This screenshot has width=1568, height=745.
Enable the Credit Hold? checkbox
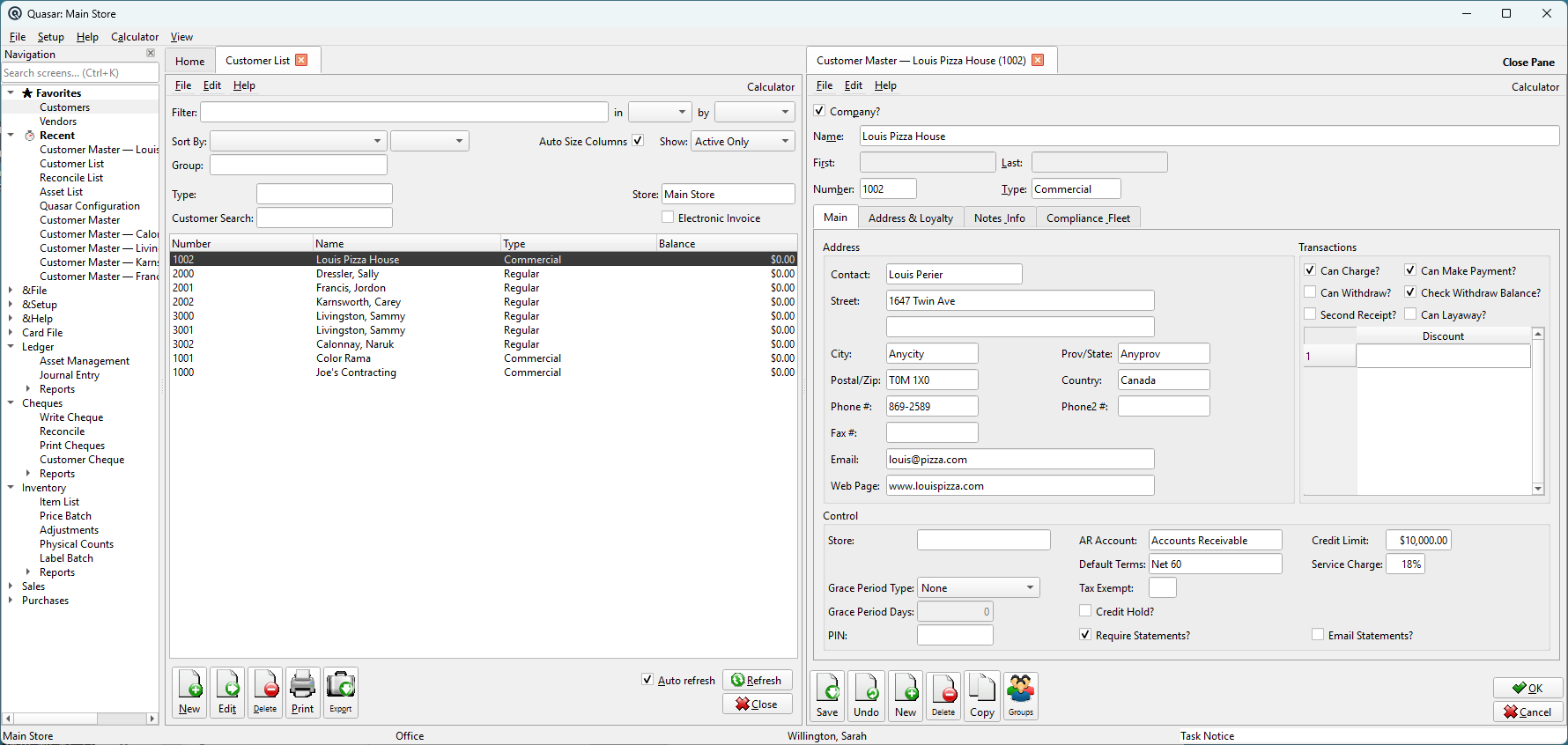[1085, 611]
